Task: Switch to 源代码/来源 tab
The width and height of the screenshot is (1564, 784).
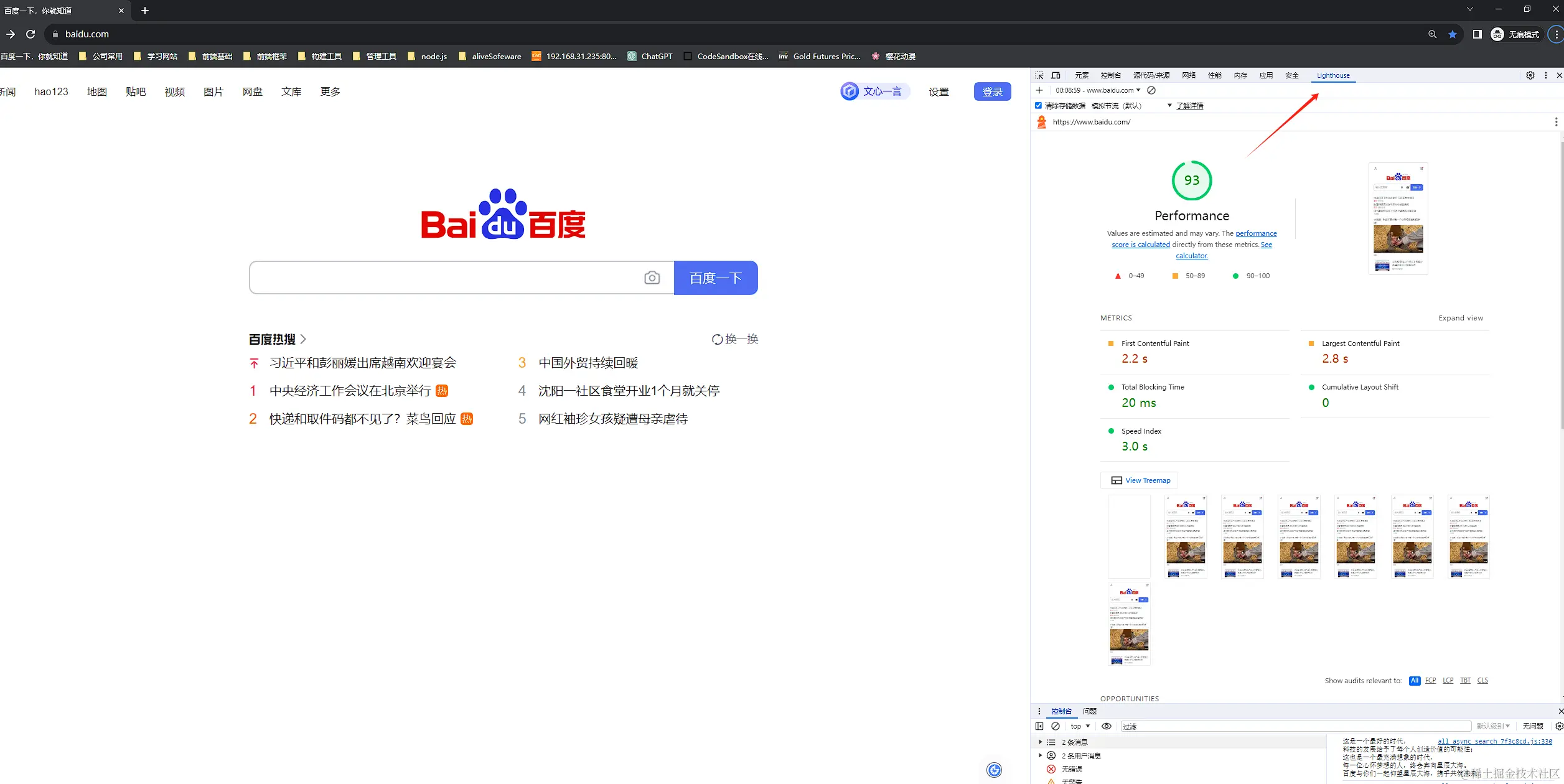Action: click(1151, 75)
